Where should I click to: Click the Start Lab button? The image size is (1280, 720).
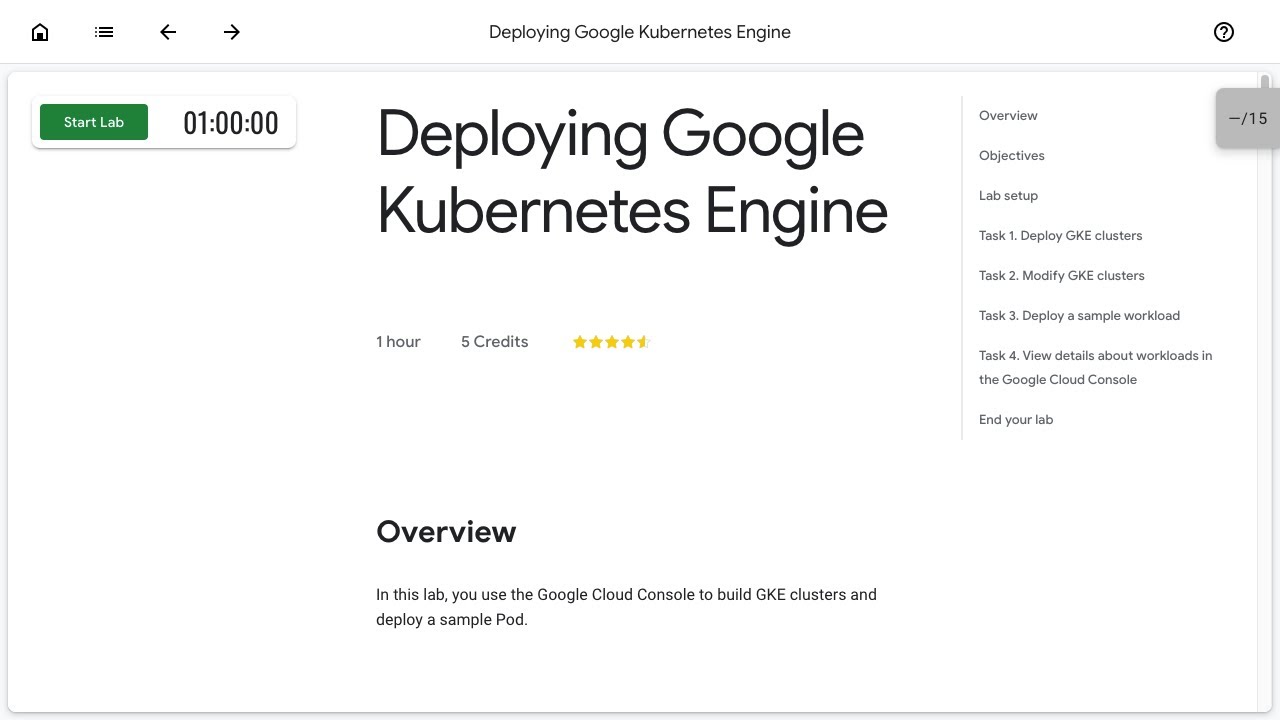coord(94,122)
